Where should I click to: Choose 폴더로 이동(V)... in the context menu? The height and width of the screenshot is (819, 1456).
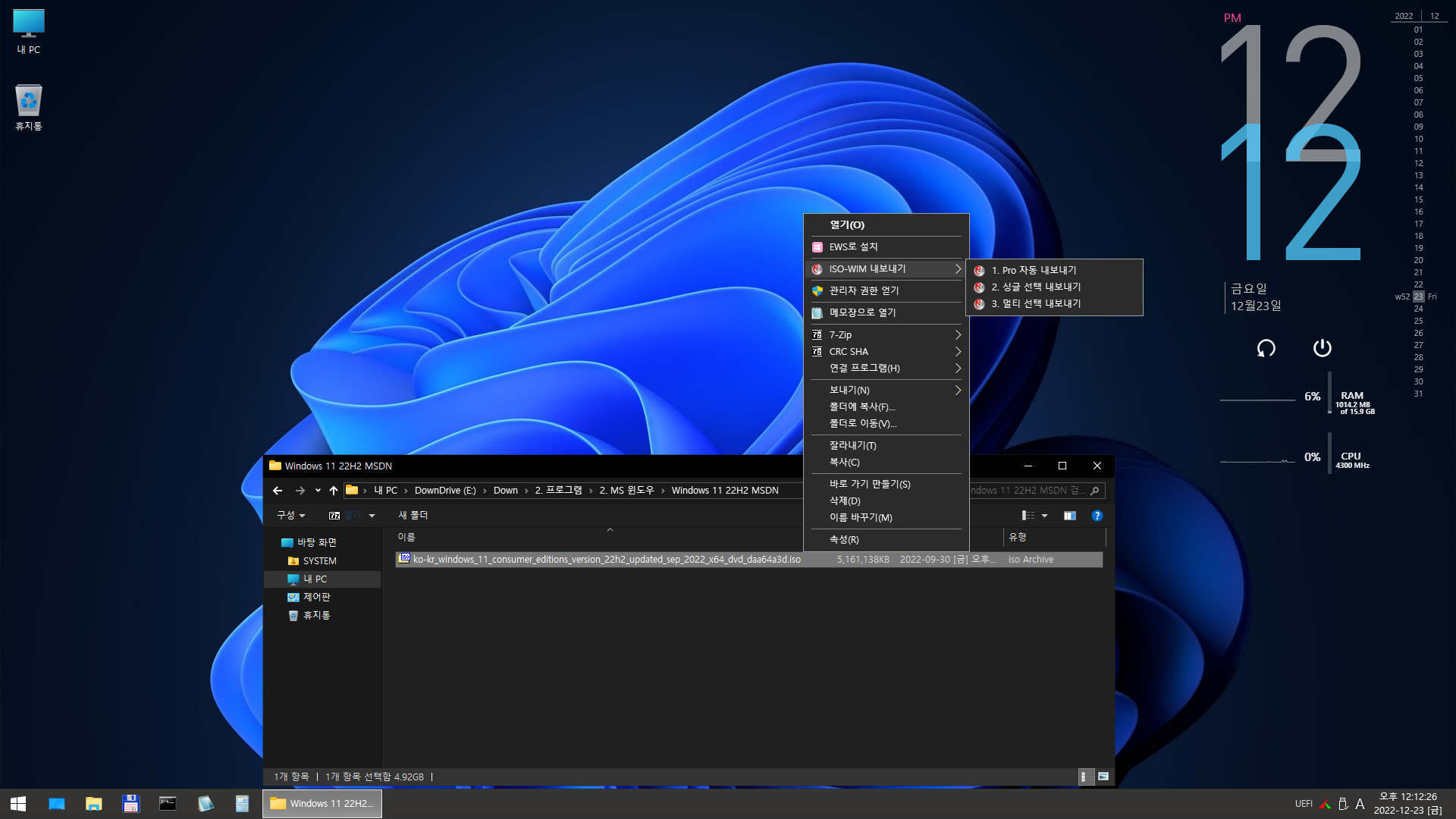tap(886, 424)
